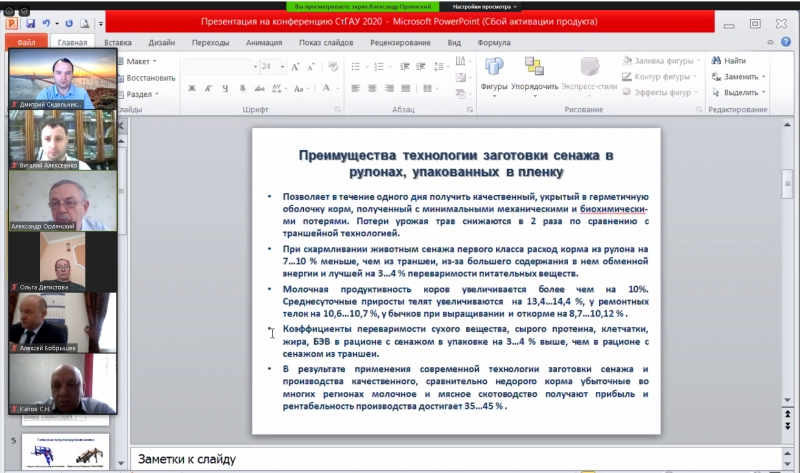Switch to the Дизайн tab
Image resolution: width=800 pixels, height=473 pixels.
pos(162,42)
